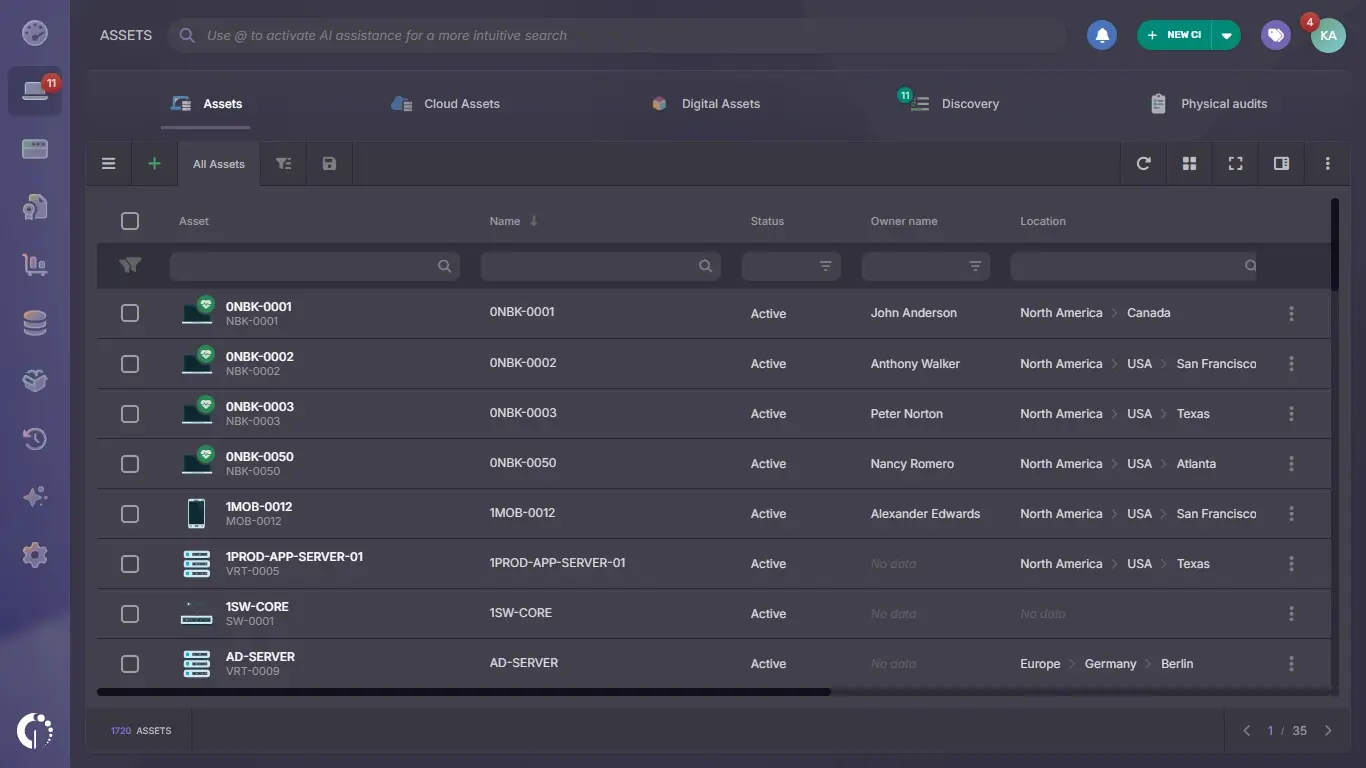1366x768 pixels.
Task: Add a new asset with plus icon
Action: tap(154, 163)
